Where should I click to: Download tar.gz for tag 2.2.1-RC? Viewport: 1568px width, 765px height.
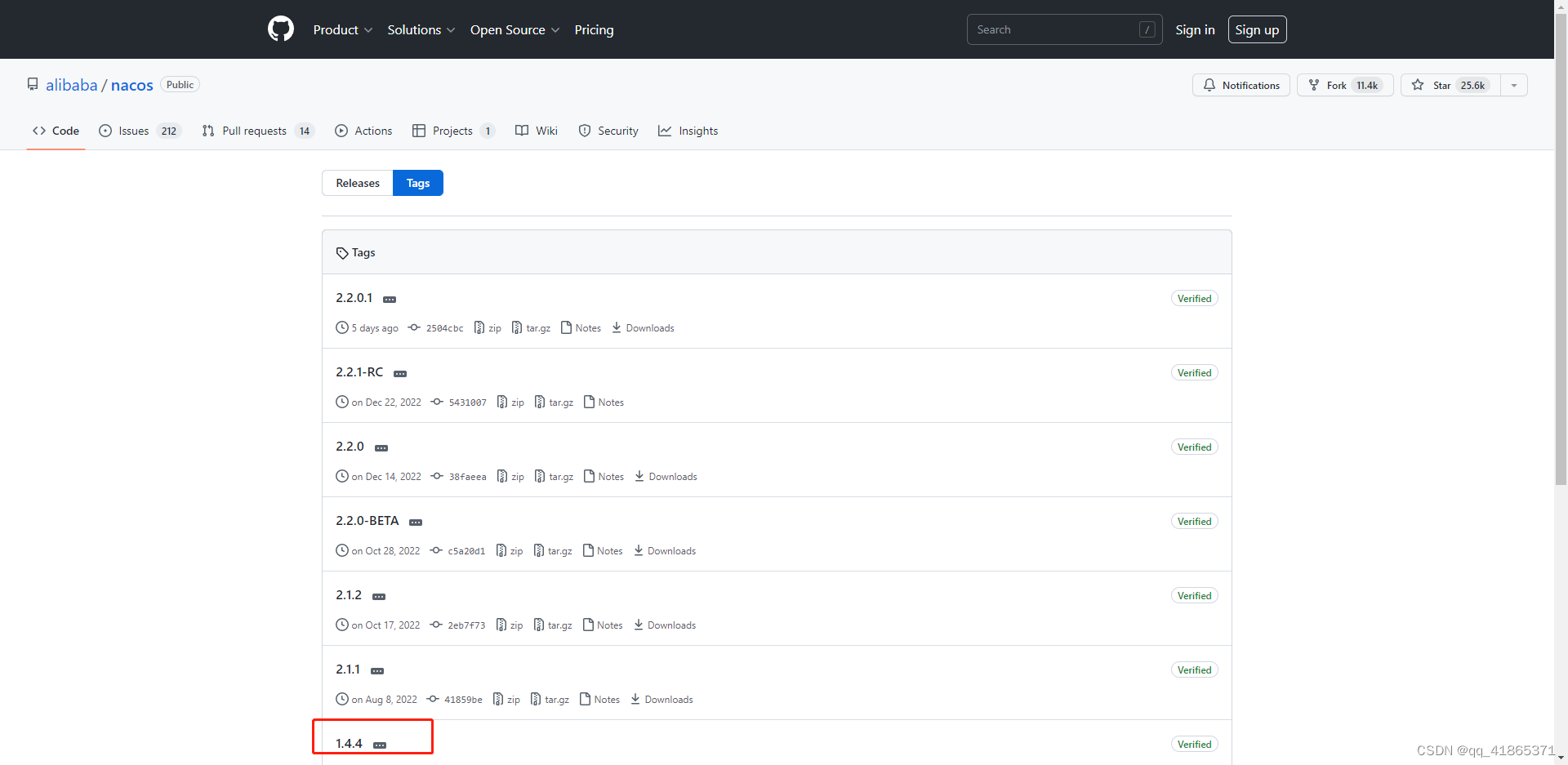[554, 403]
